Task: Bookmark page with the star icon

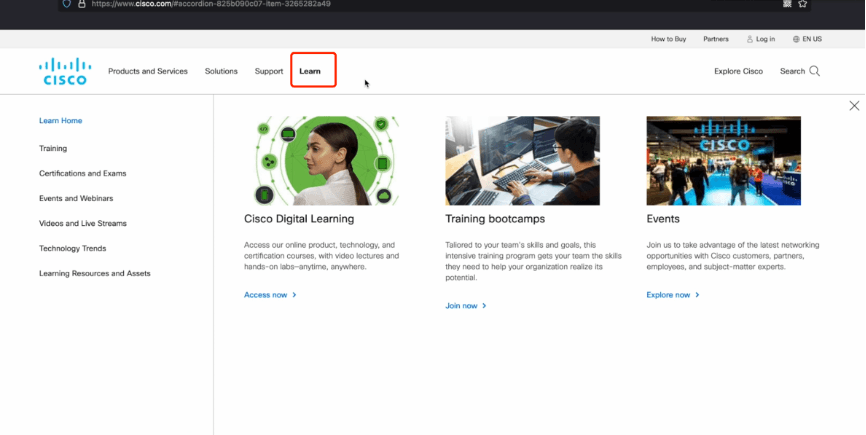Action: 802,4
